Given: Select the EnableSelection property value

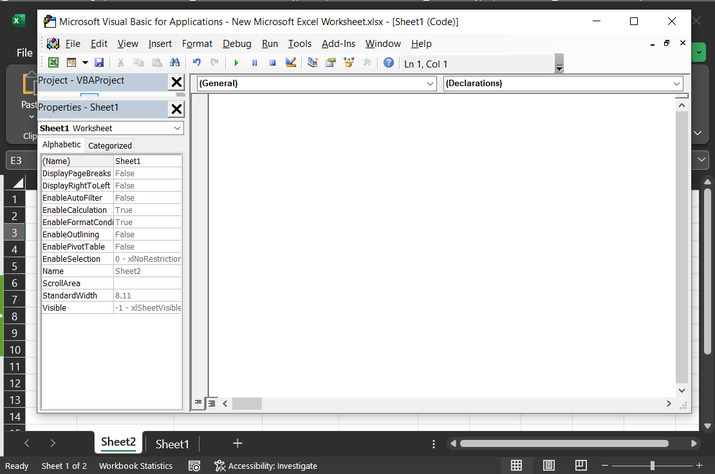Looking at the screenshot, I should pos(147,259).
